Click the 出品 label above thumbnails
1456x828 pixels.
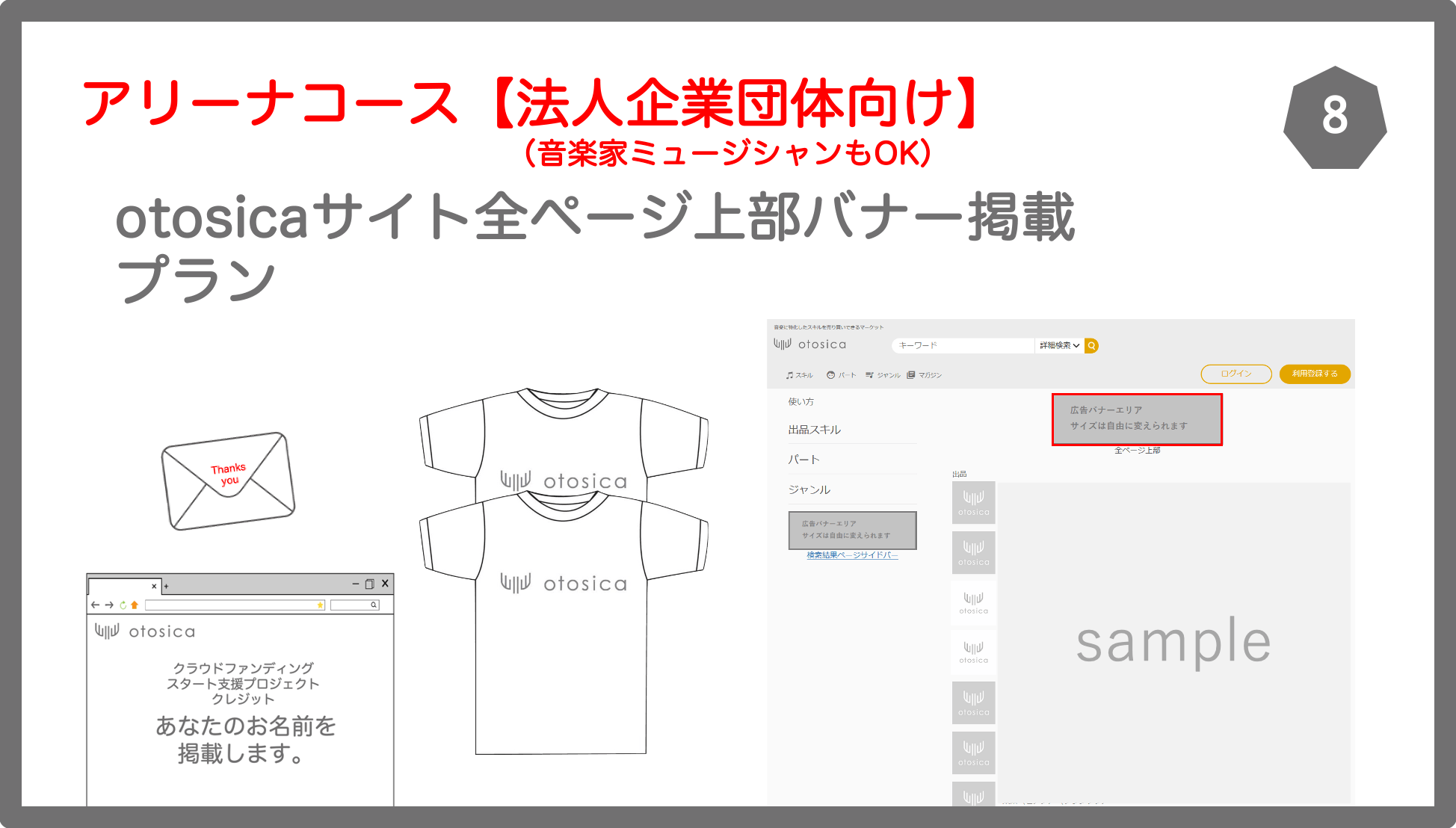[960, 474]
